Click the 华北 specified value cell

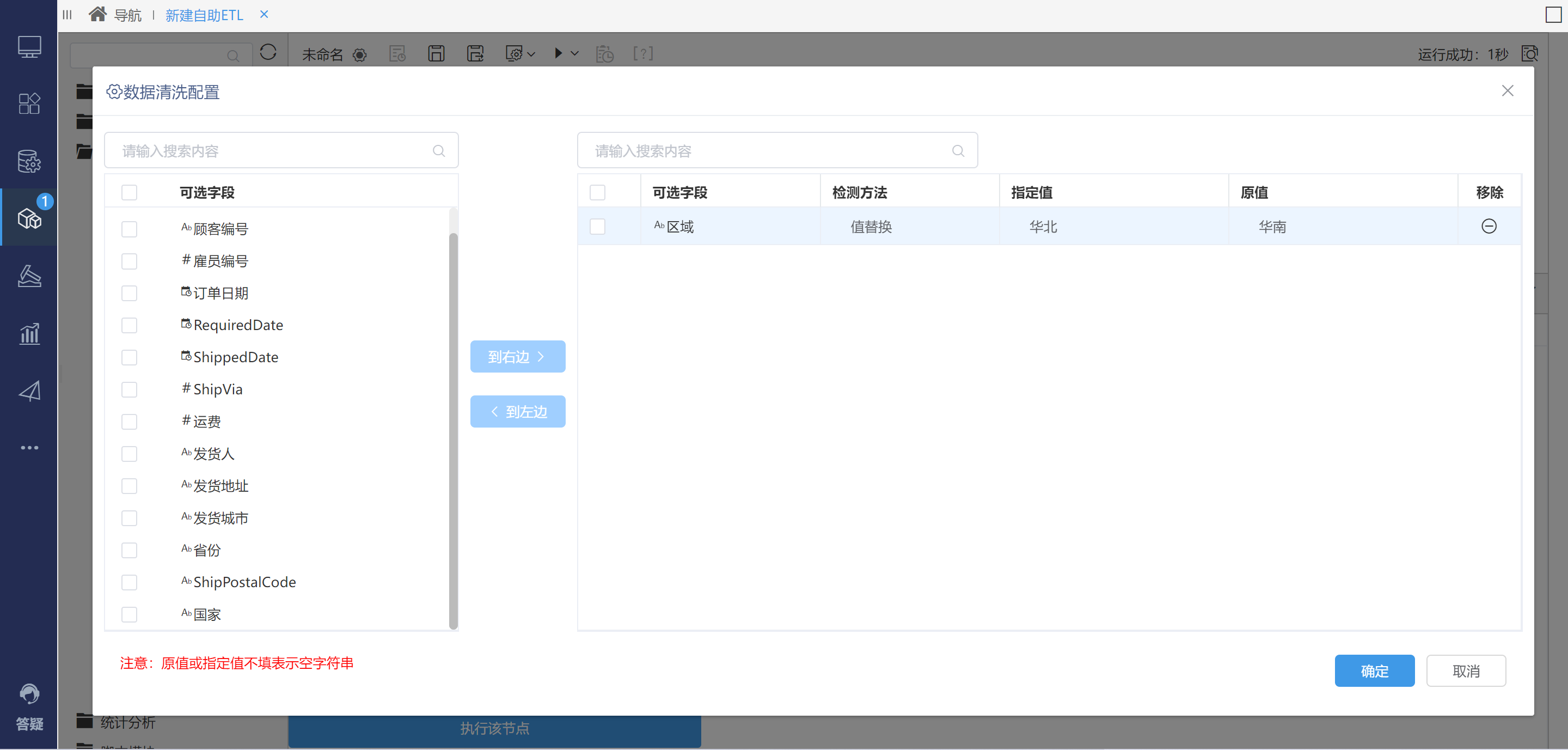tap(1114, 227)
